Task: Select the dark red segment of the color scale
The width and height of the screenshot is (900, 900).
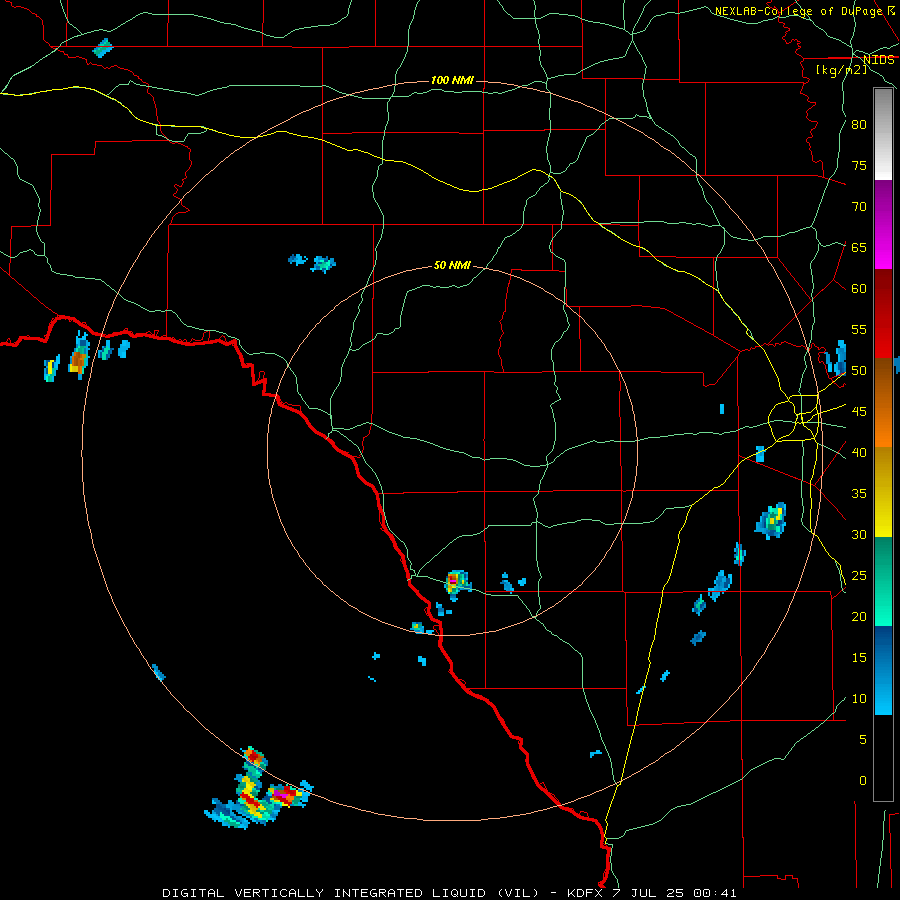Action: coord(883,313)
